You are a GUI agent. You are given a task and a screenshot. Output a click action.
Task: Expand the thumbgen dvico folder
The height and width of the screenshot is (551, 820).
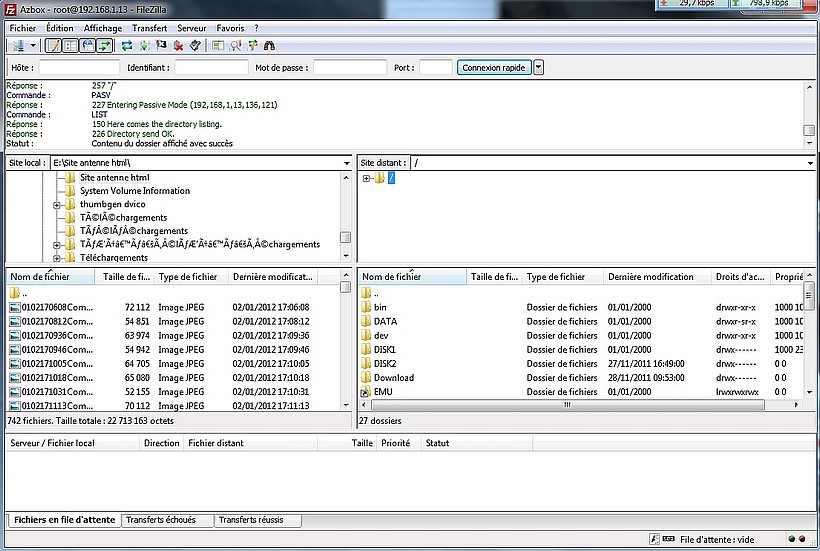[x=58, y=205]
